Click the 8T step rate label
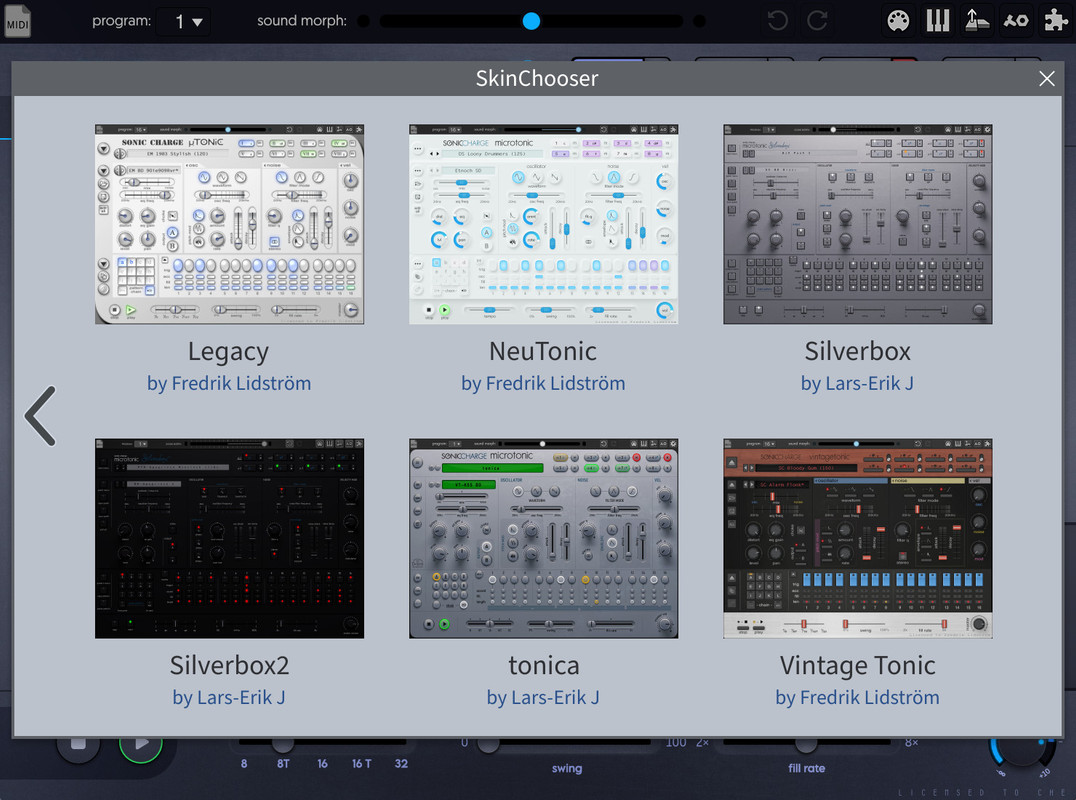 (x=283, y=764)
